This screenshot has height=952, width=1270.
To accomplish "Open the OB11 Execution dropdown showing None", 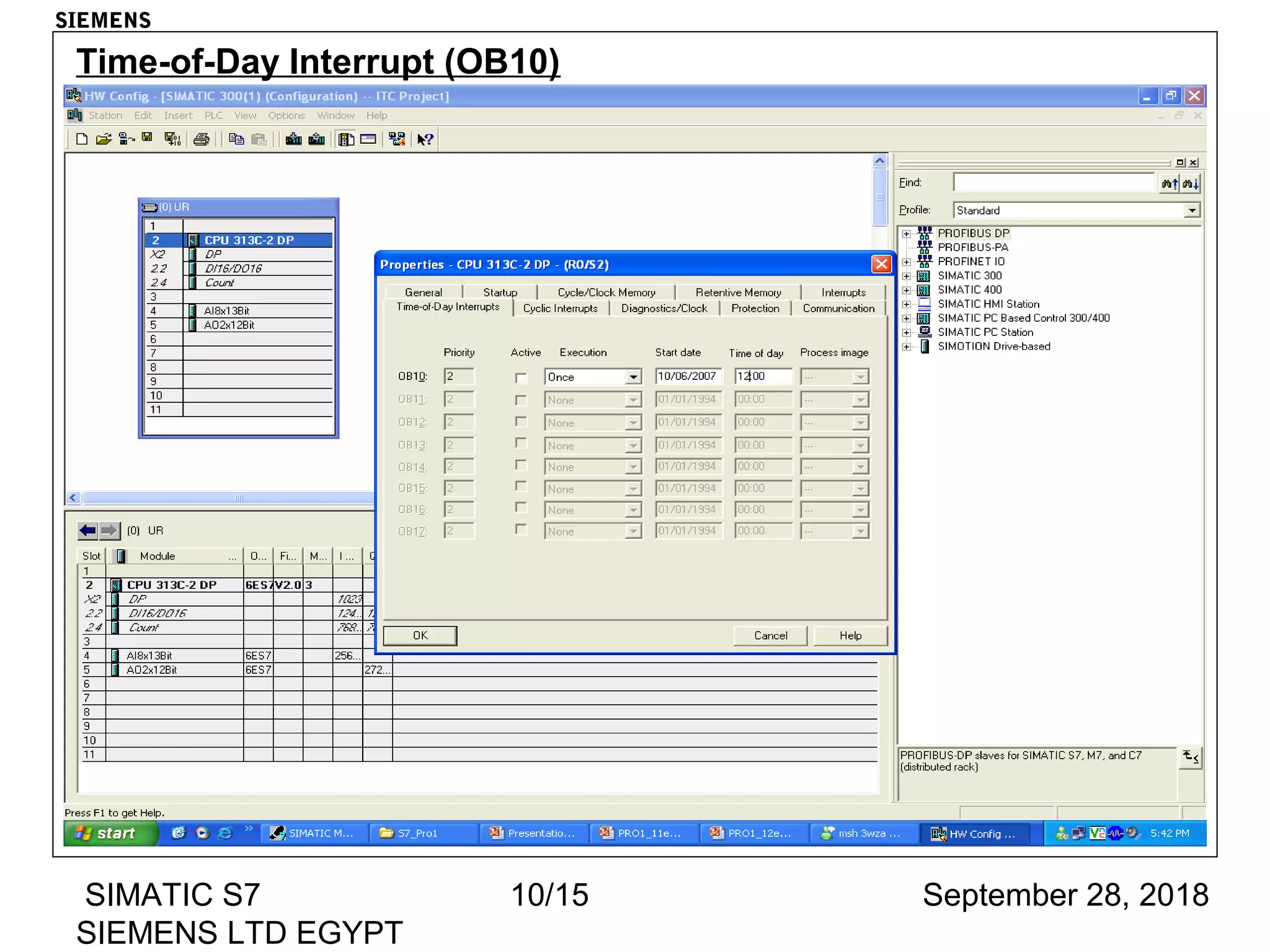I will (633, 400).
